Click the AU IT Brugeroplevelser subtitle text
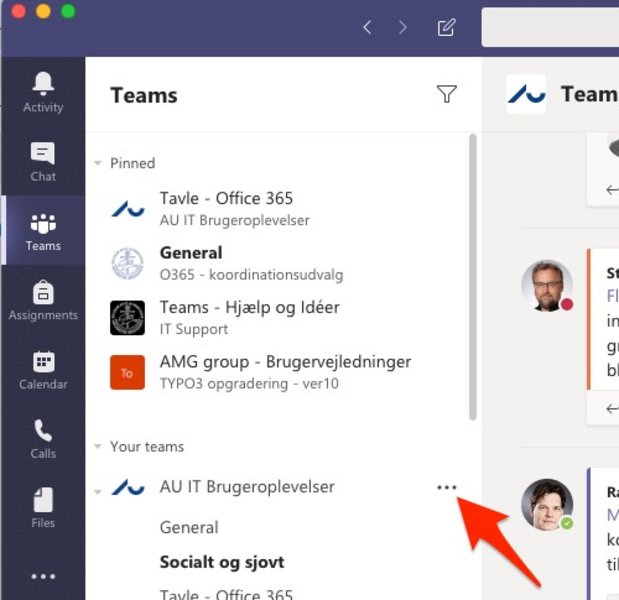619x600 pixels. [x=234, y=220]
